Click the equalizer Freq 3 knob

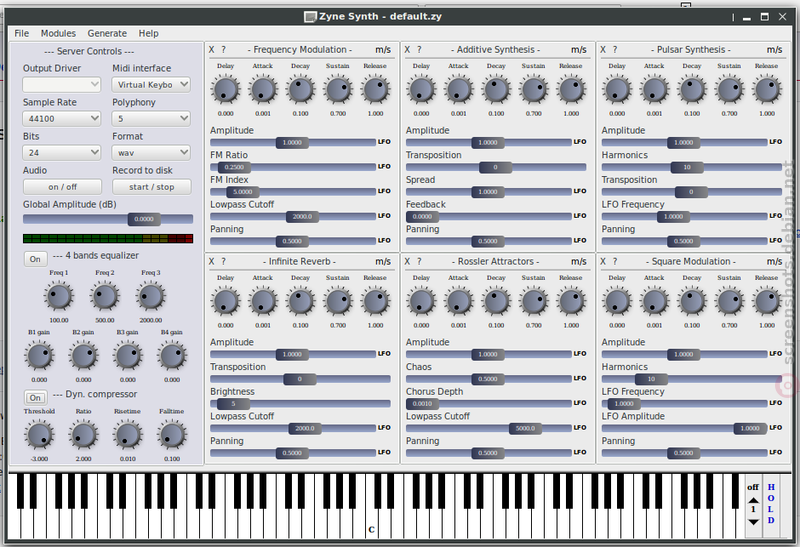pos(151,296)
